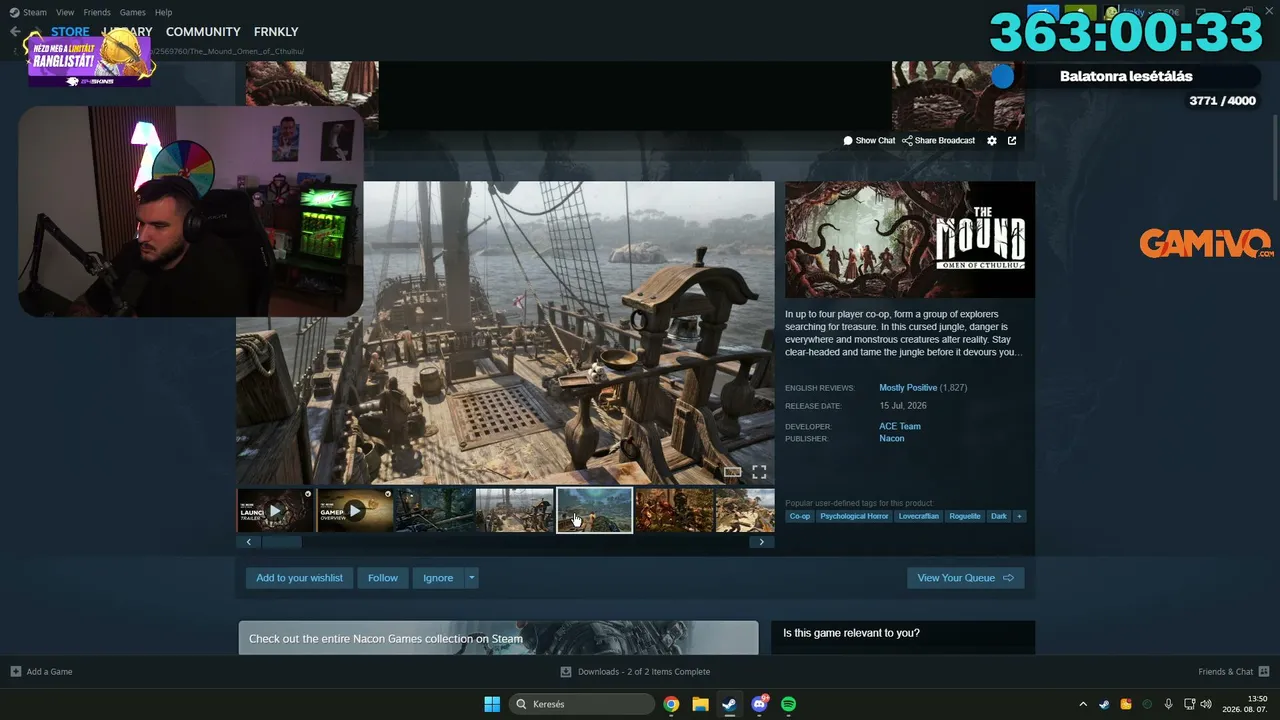Image resolution: width=1280 pixels, height=720 pixels.
Task: Open the View menu
Action: pyautogui.click(x=65, y=12)
